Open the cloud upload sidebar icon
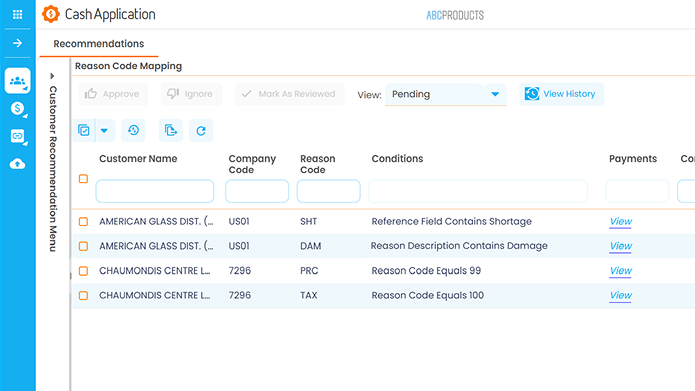The image size is (695, 391). pos(17,164)
